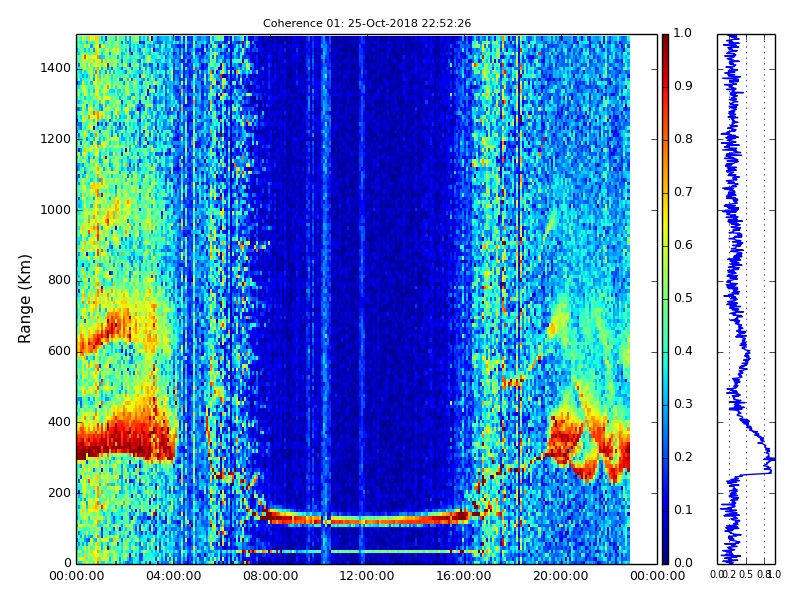Click the 600 tick label on range axis
Viewport: 800px width, 600px height.
[x=59, y=352]
